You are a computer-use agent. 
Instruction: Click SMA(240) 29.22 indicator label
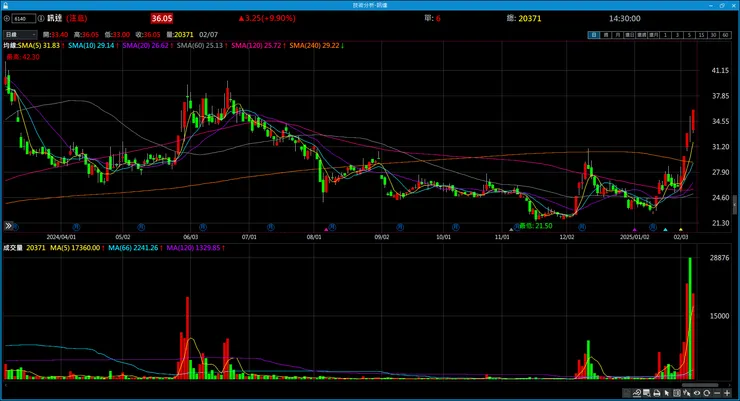tap(314, 45)
